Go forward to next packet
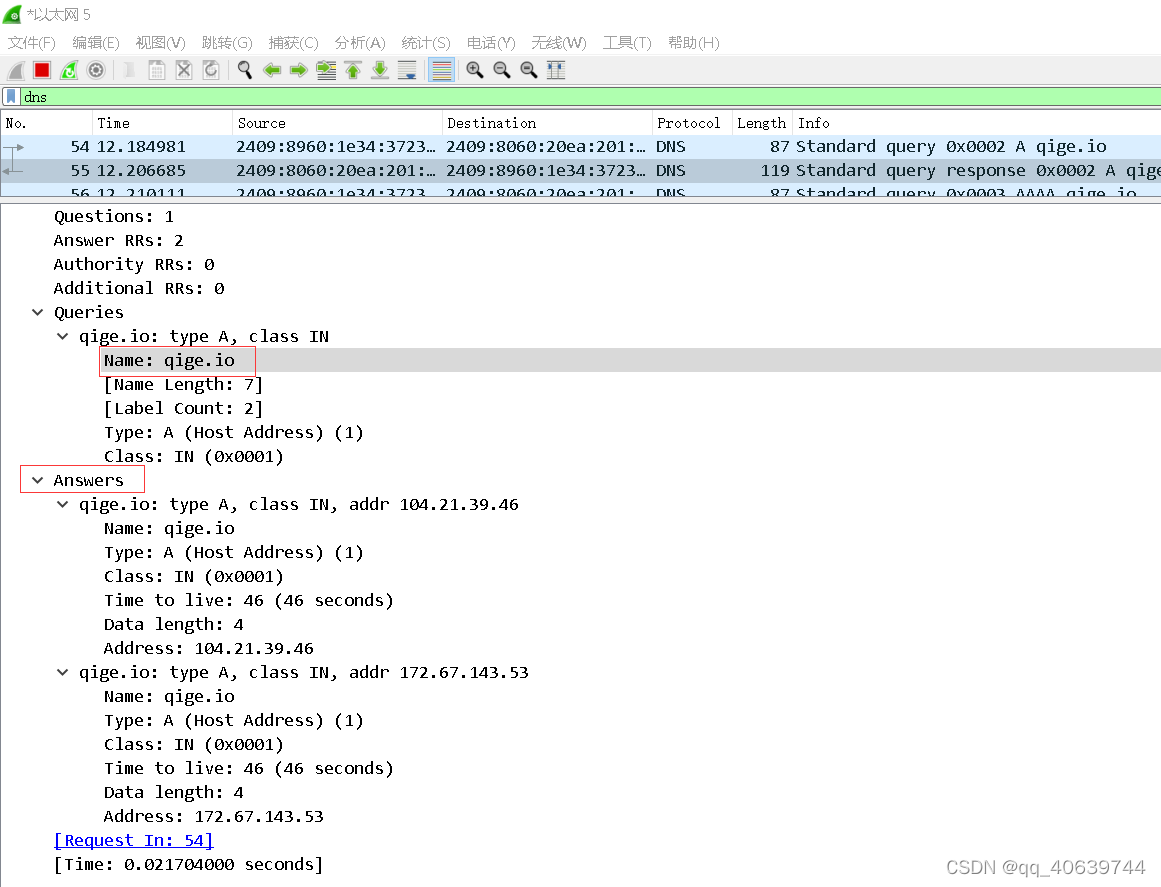Screen dimensions: 1161x887 pos(298,70)
